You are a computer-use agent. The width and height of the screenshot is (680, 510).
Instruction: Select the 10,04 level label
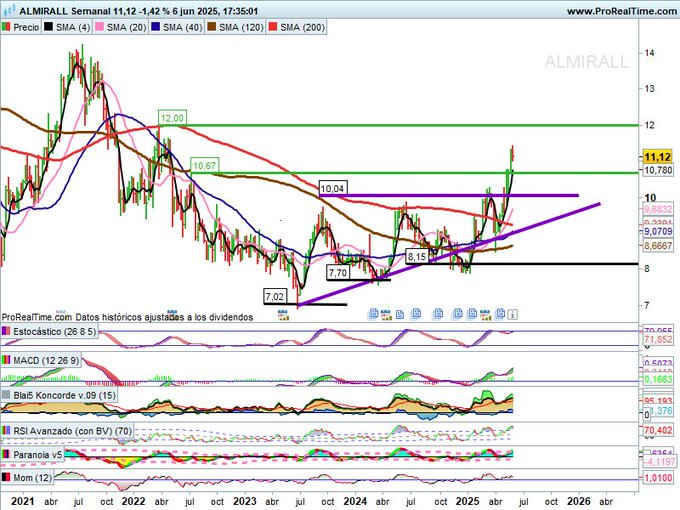[x=332, y=189]
